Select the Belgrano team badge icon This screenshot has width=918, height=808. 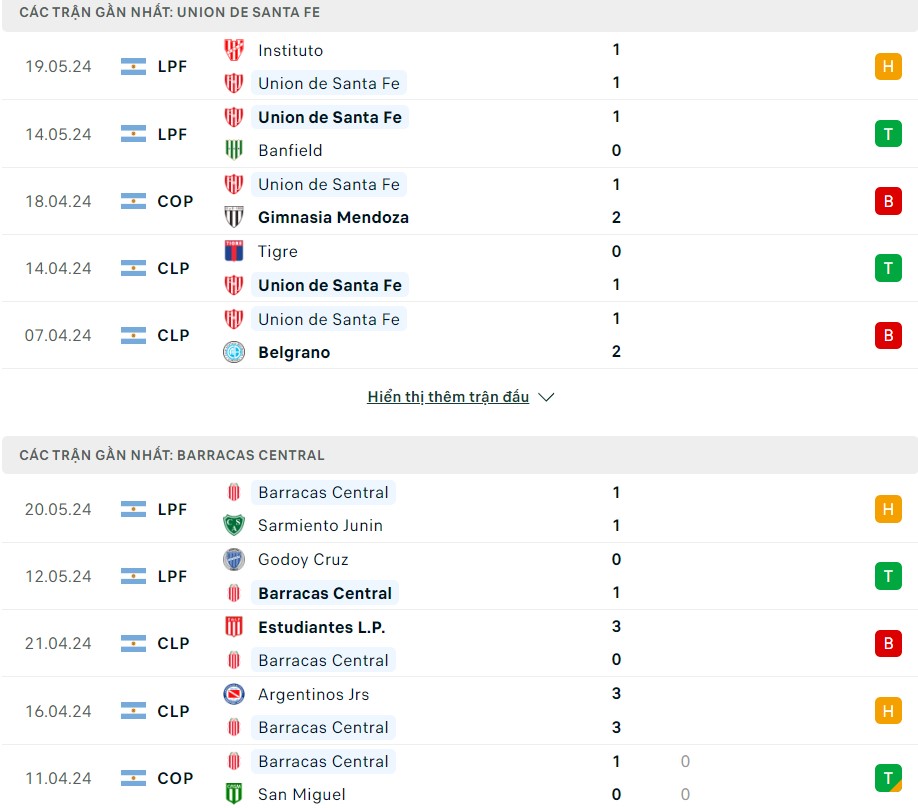pyautogui.click(x=233, y=352)
